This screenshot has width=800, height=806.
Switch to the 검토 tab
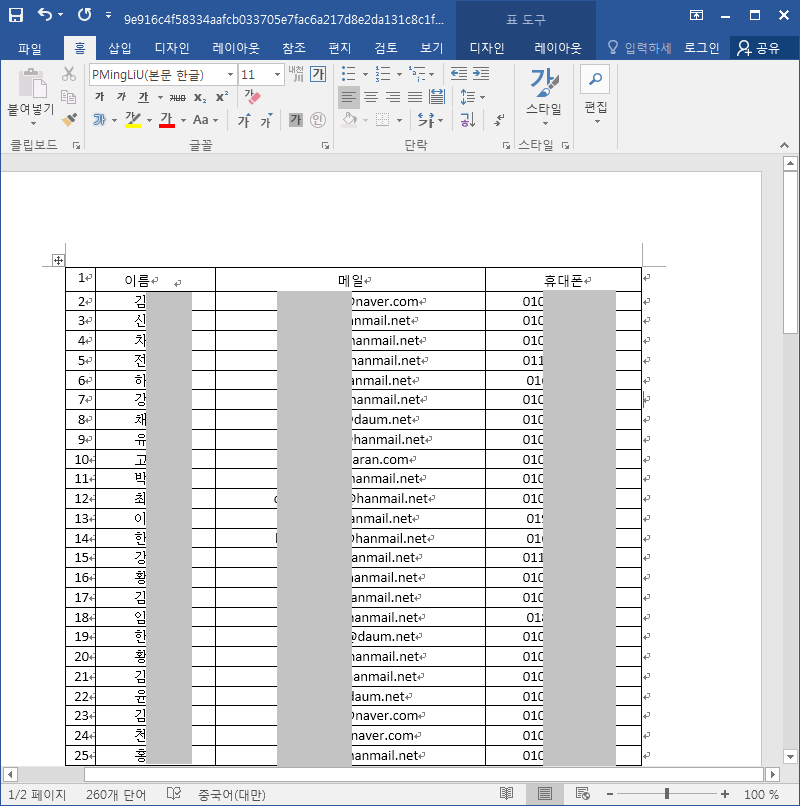coord(386,48)
